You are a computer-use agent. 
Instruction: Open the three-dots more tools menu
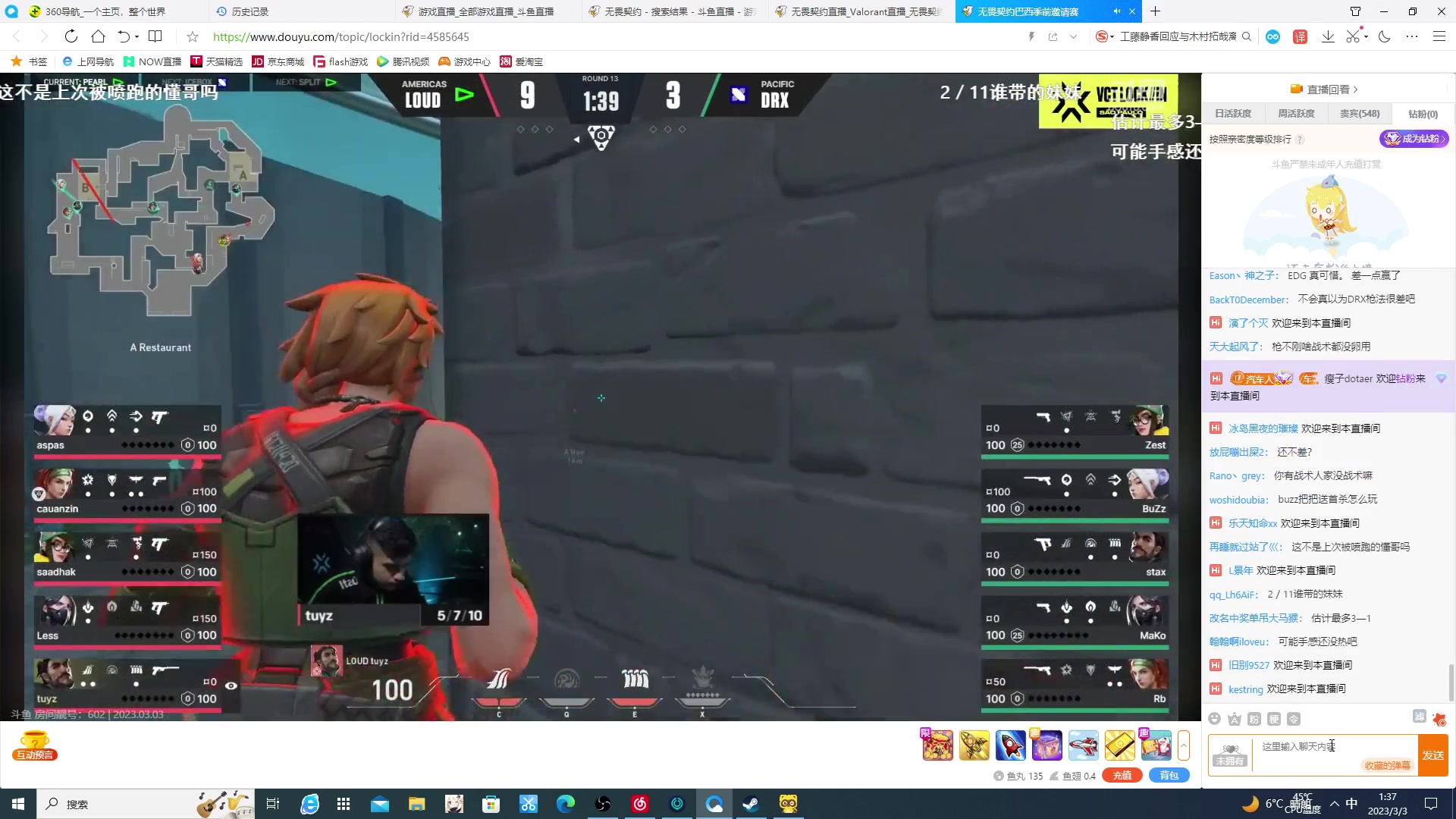coord(1411,36)
